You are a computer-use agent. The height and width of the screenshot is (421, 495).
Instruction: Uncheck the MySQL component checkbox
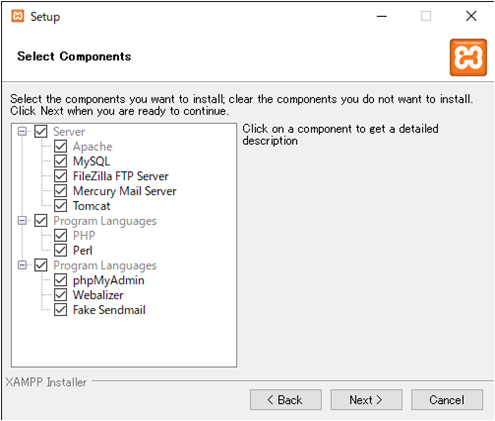pos(60,161)
